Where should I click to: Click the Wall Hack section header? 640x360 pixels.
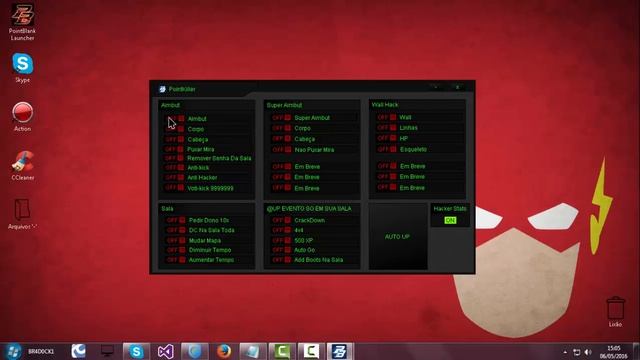(385, 105)
